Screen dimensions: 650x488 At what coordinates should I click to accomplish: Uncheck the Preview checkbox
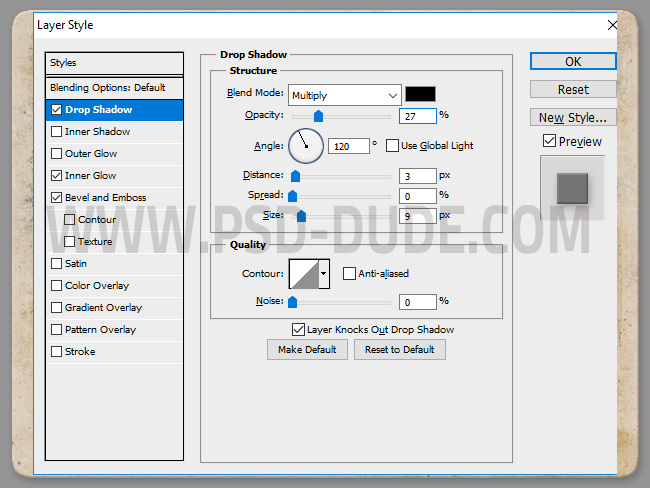549,141
